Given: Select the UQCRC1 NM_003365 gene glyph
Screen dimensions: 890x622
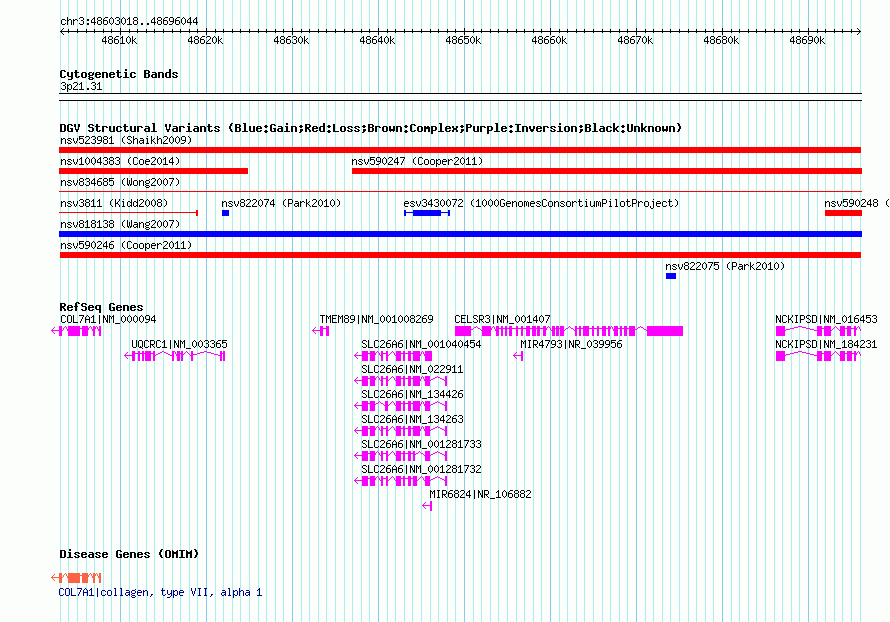Looking at the screenshot, I should pos(175,356).
